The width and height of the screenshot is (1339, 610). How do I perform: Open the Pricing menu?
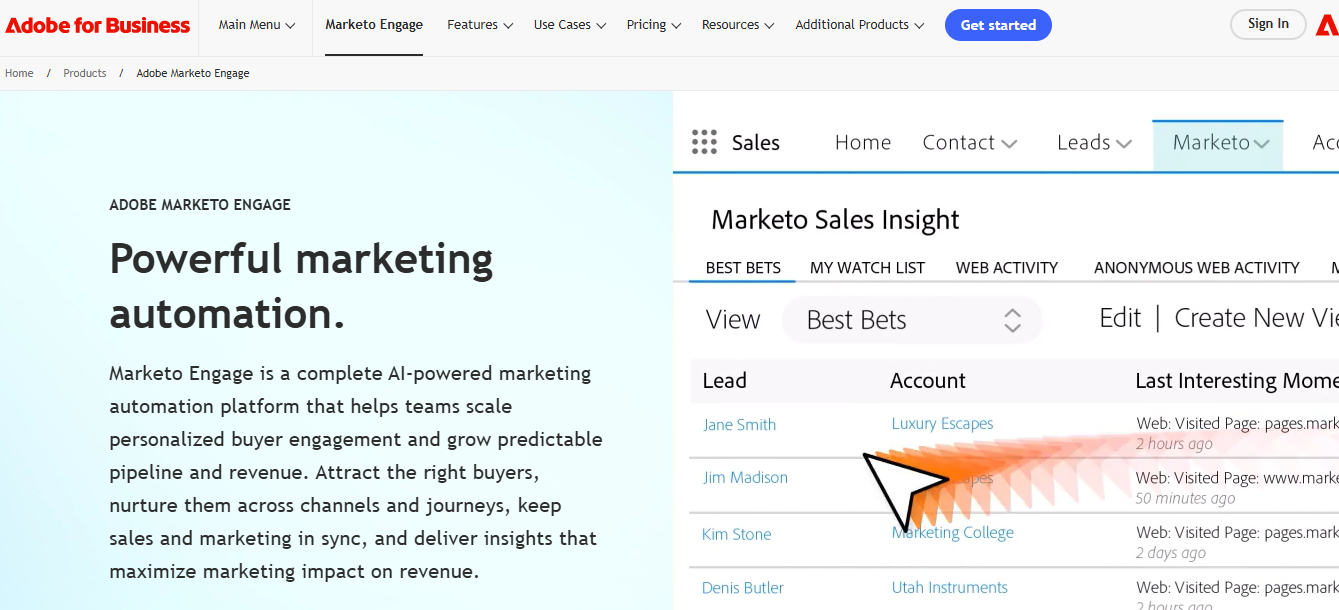pyautogui.click(x=653, y=24)
